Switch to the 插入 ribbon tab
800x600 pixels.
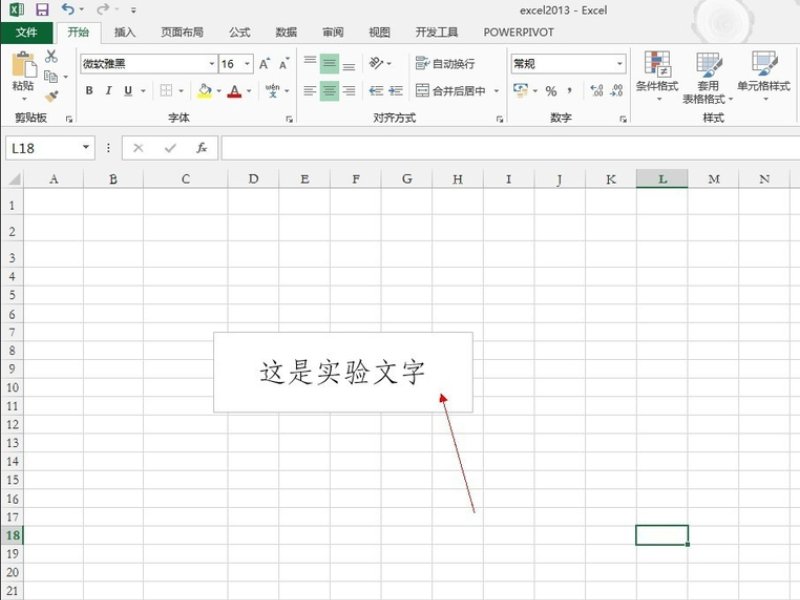(124, 32)
